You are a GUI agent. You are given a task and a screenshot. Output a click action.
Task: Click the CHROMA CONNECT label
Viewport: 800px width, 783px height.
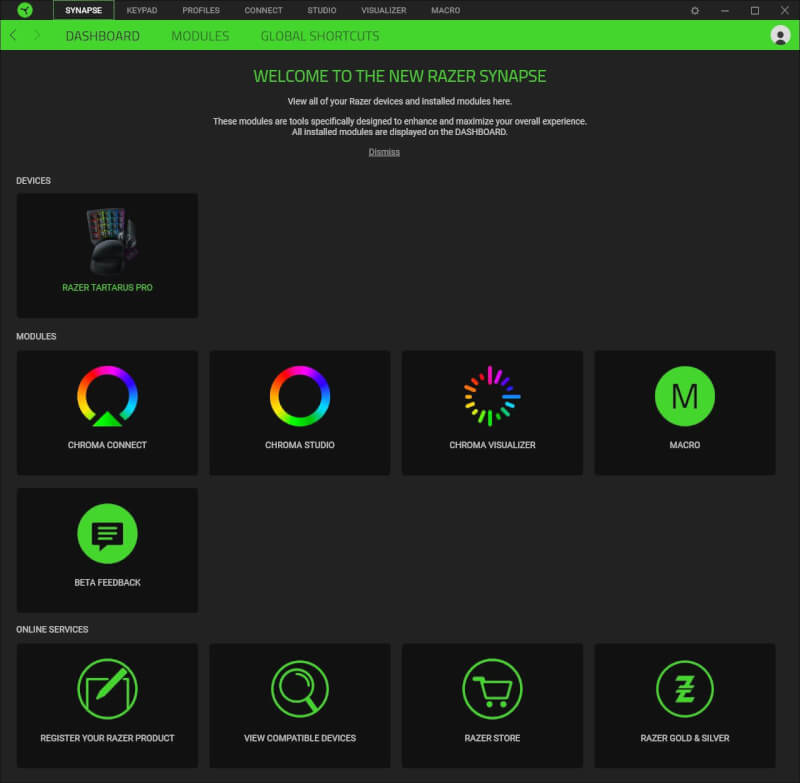[x=107, y=445]
